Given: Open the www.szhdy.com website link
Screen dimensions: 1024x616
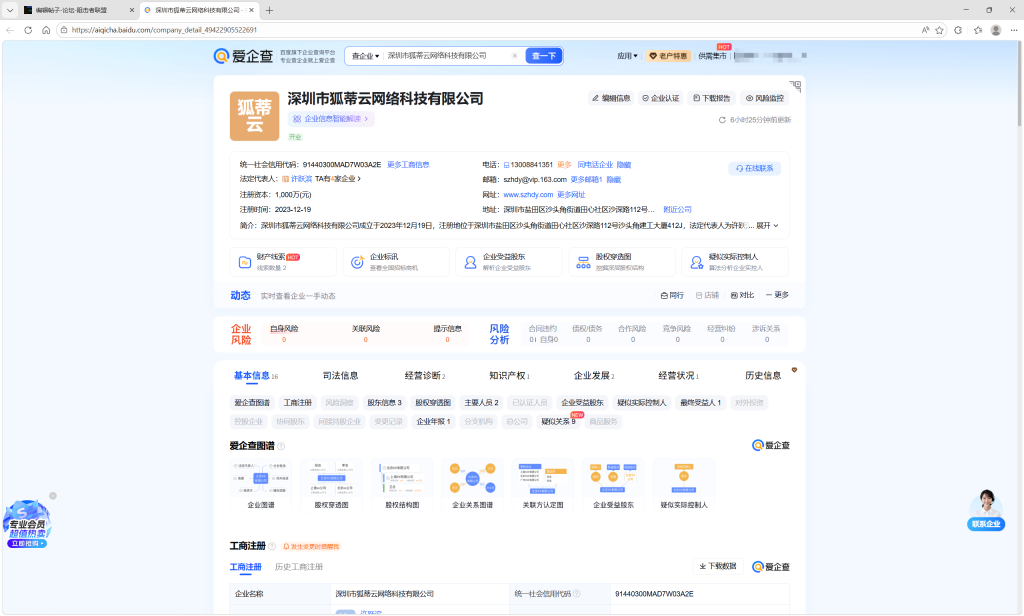Looking at the screenshot, I should [x=528, y=195].
